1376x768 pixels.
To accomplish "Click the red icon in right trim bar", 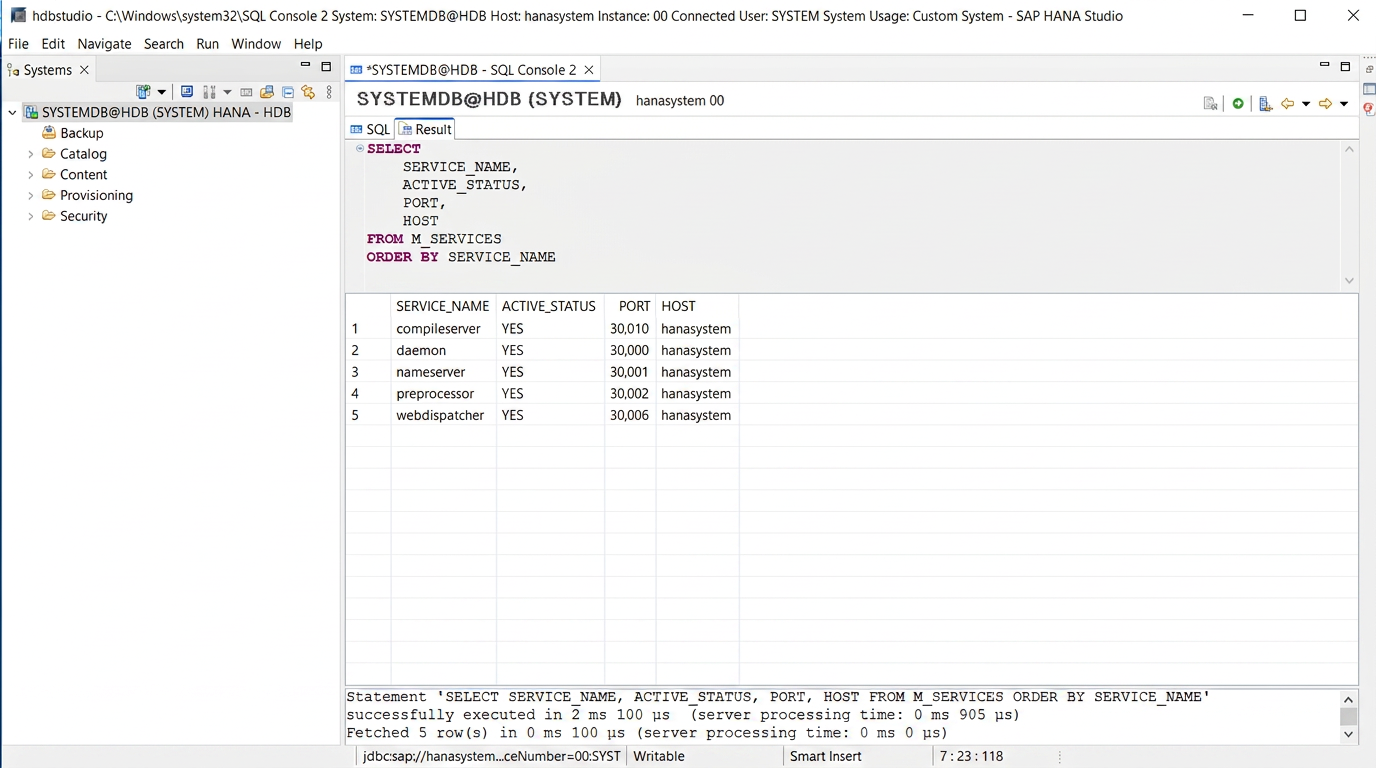I will point(1369,109).
